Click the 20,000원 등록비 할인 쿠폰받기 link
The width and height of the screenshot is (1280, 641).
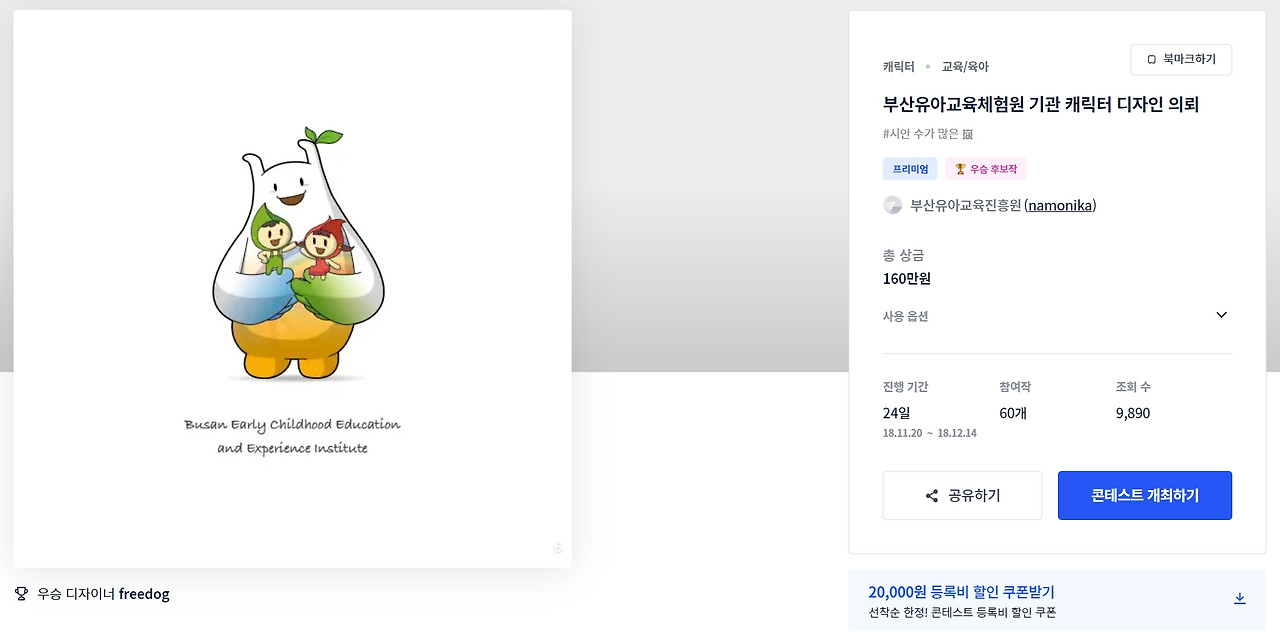pyautogui.click(x=961, y=592)
